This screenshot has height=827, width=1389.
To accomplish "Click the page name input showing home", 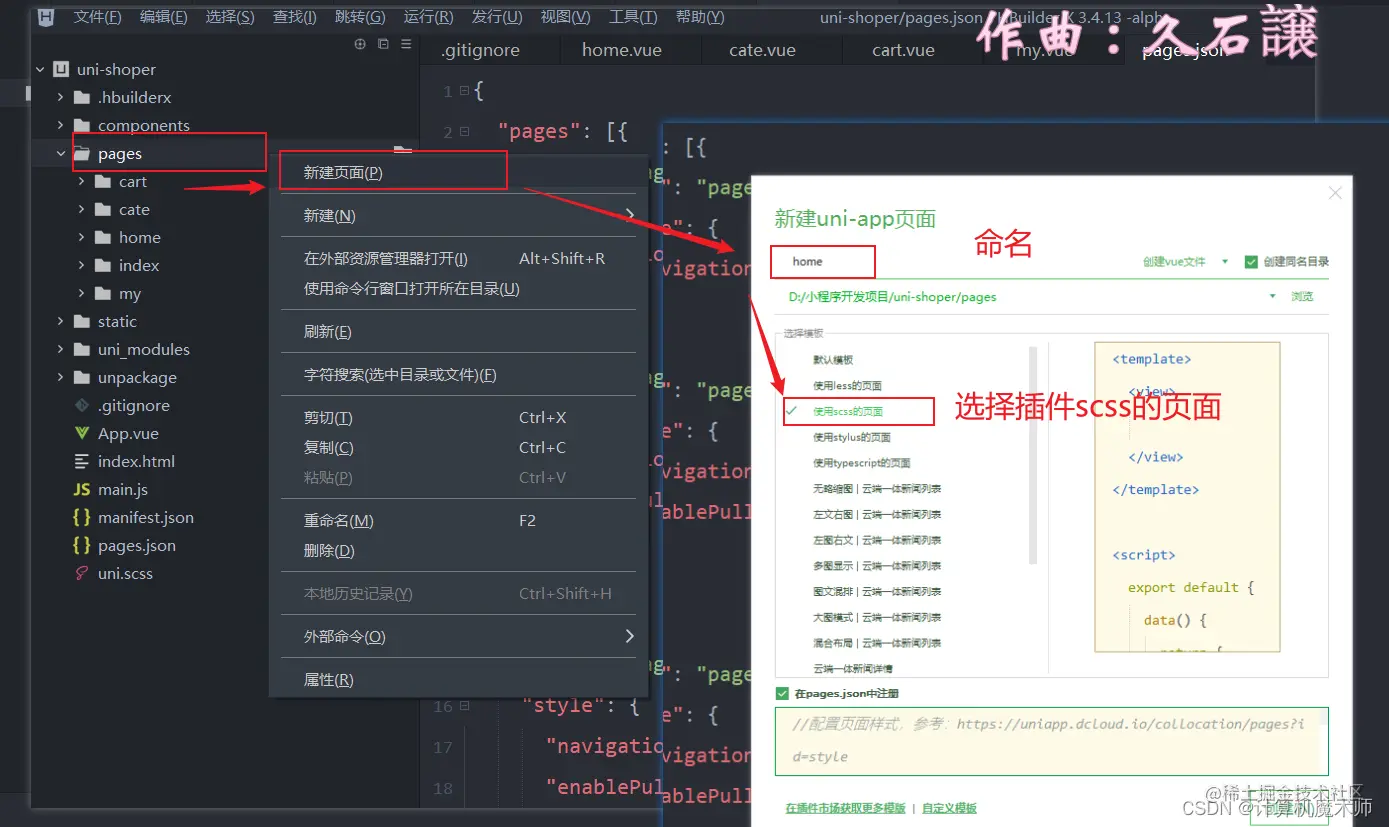I will click(x=822, y=261).
